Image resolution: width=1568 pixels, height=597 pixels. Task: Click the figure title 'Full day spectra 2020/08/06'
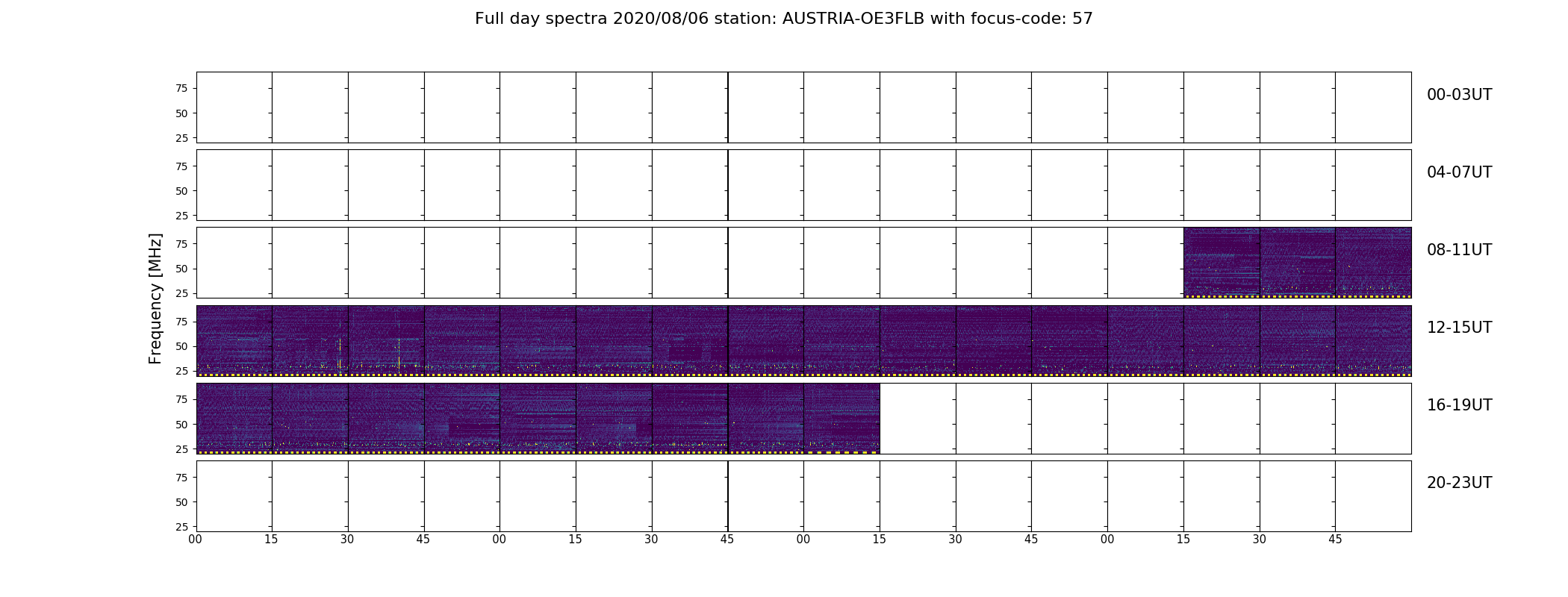pos(592,19)
